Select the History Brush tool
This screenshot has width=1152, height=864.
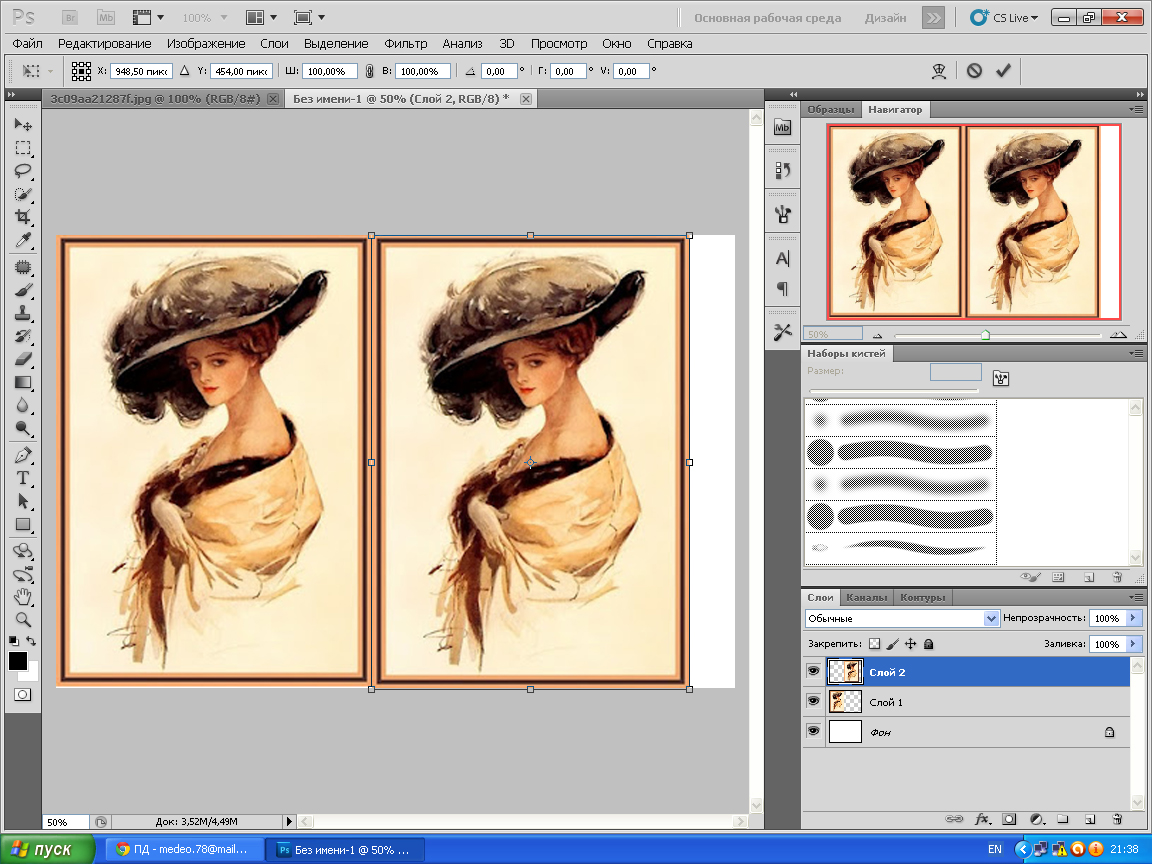click(x=23, y=336)
